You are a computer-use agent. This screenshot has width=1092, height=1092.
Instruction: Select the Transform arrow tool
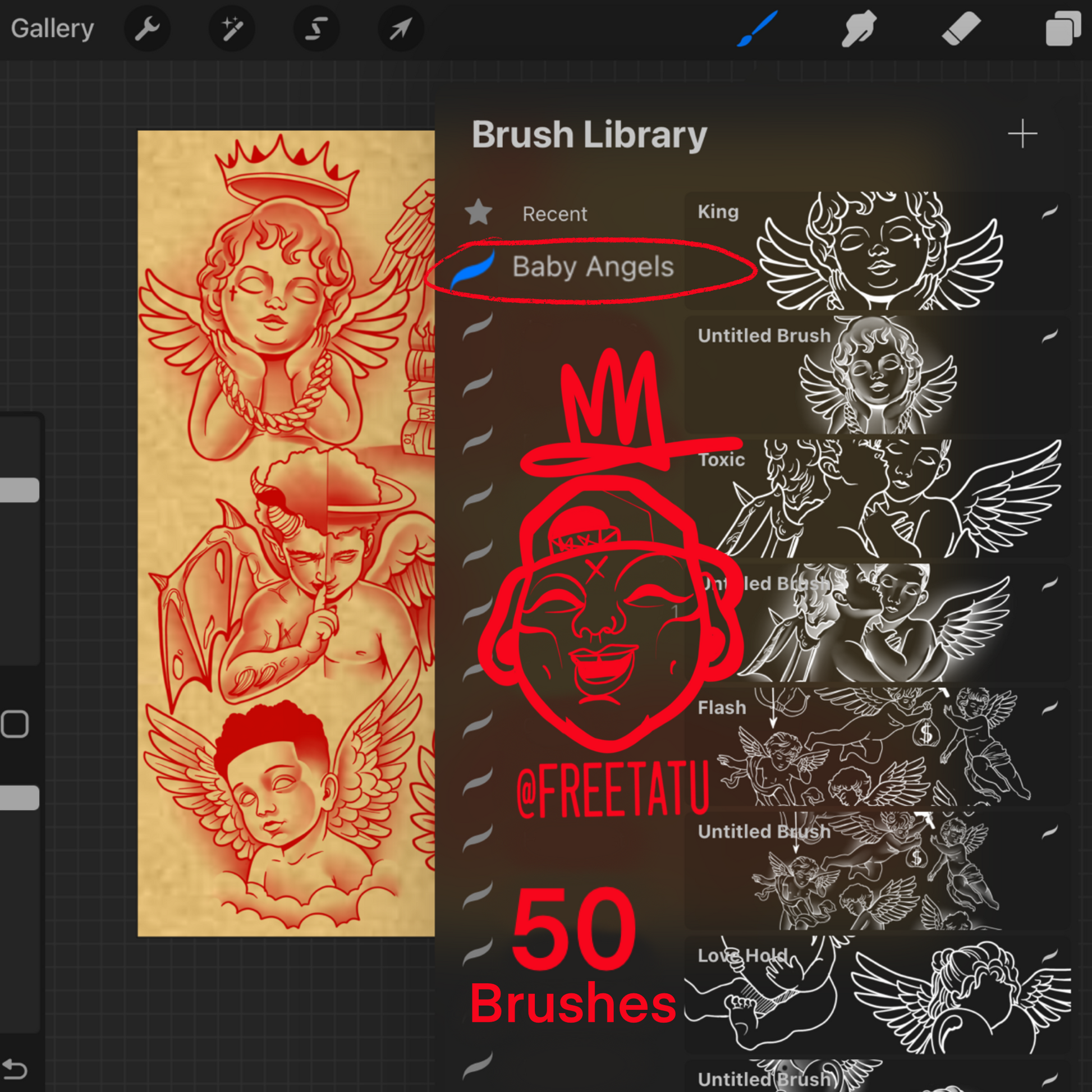(x=401, y=28)
